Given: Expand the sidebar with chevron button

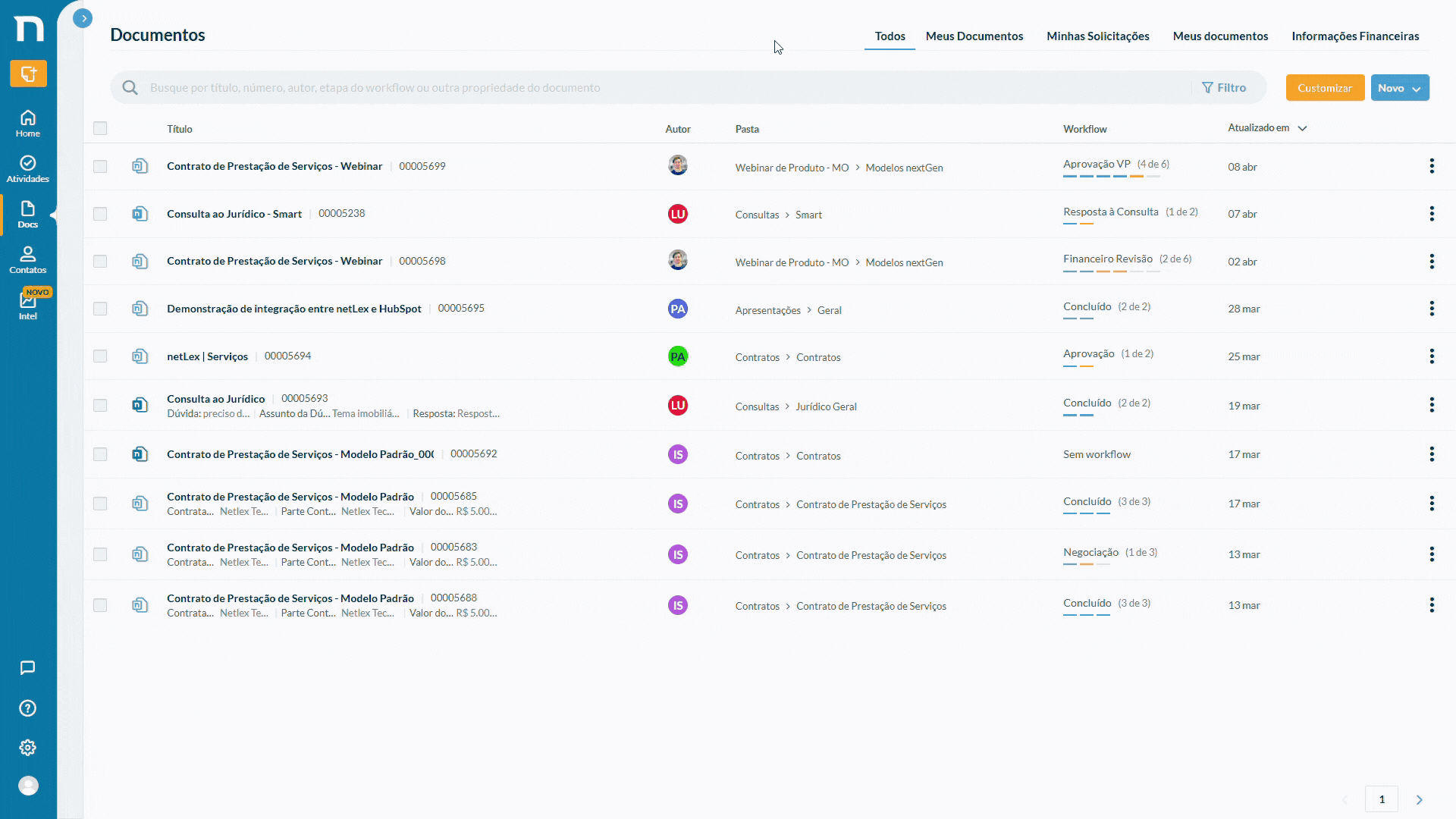Looking at the screenshot, I should click(x=83, y=18).
